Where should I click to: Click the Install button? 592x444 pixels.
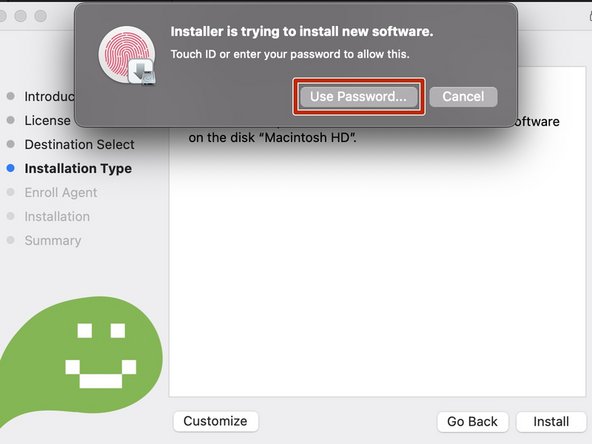(551, 421)
